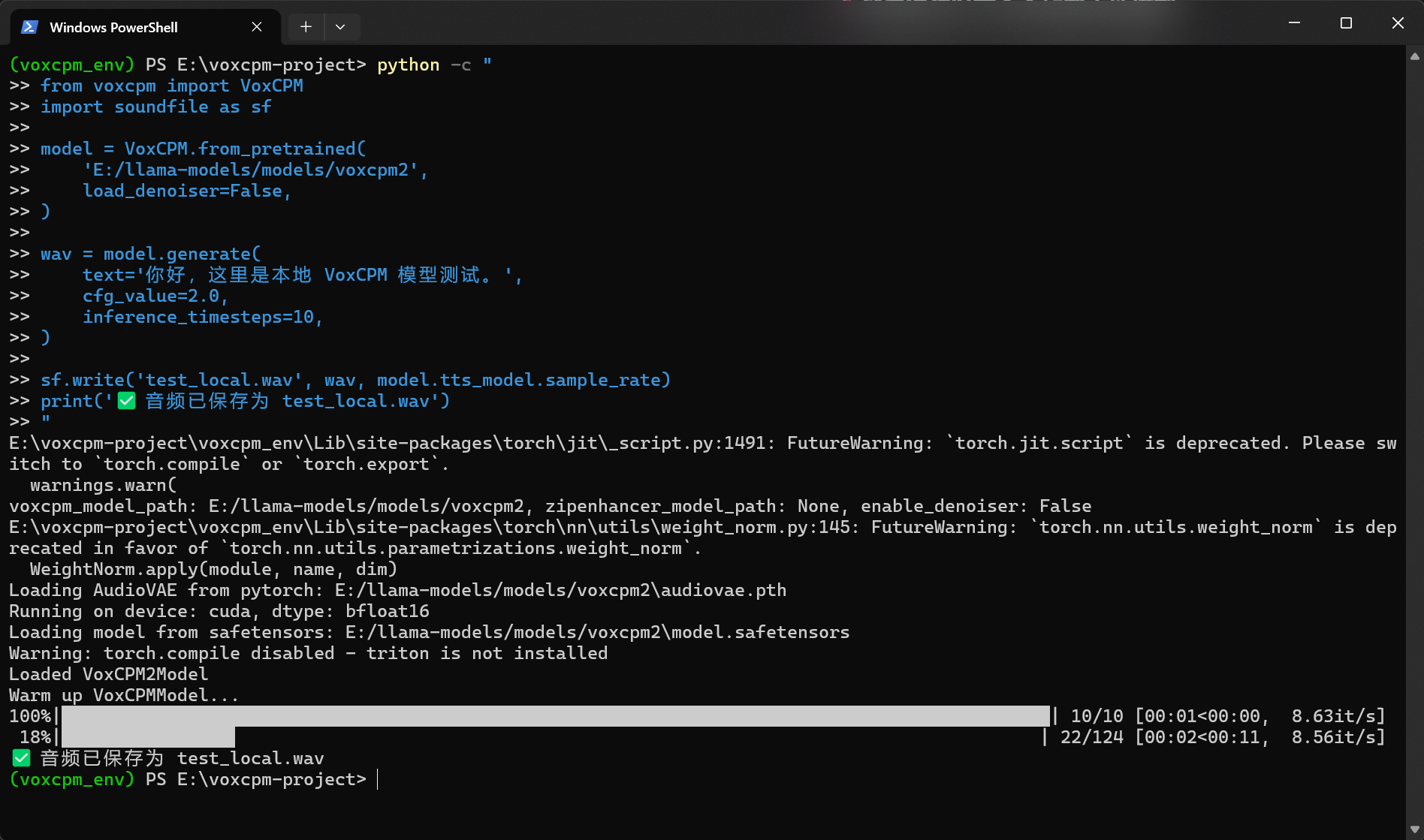Close the terminal window
The width and height of the screenshot is (1424, 840).
pyautogui.click(x=1398, y=23)
